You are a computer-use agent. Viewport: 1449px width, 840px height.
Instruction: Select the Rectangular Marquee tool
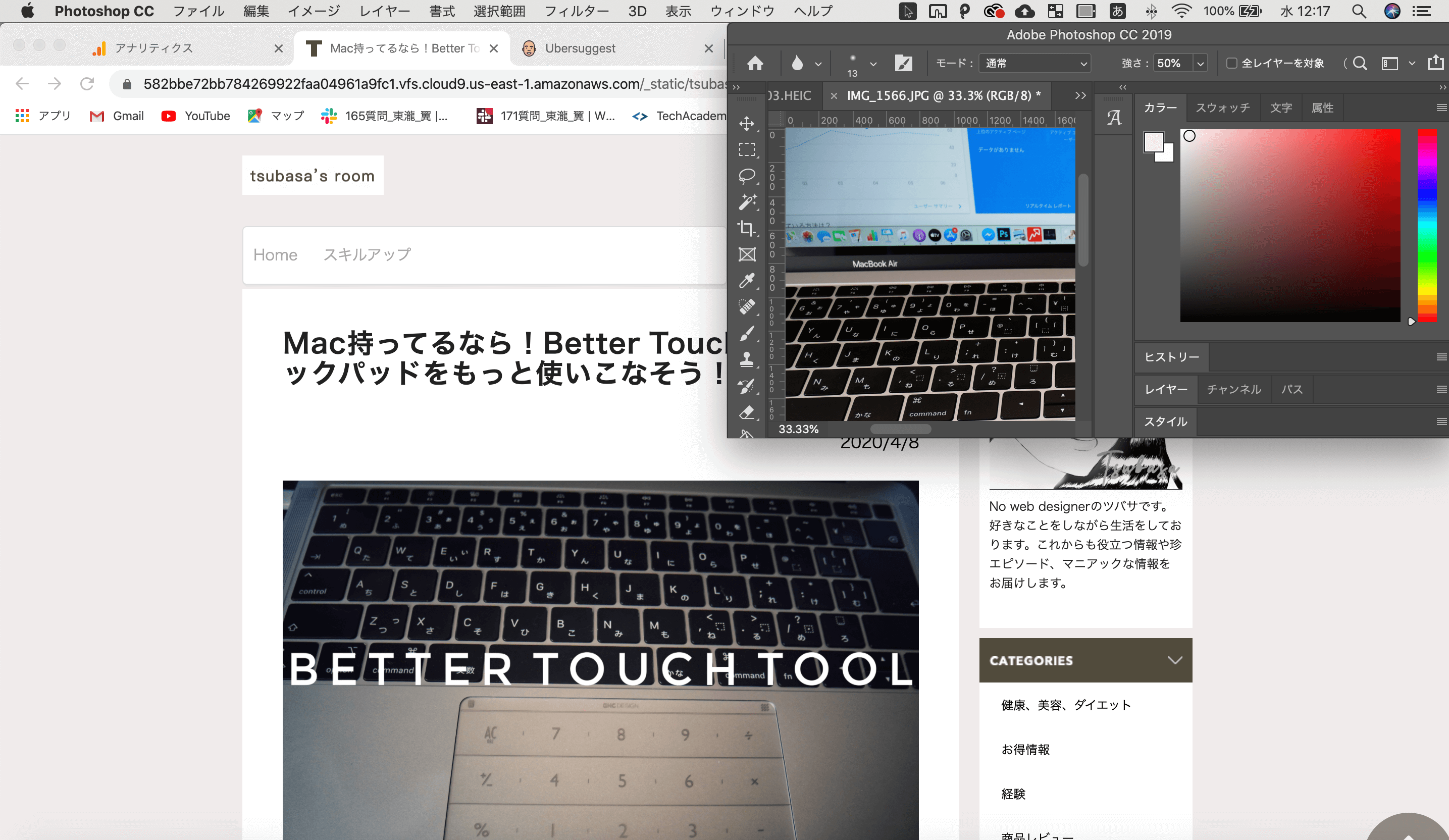[747, 150]
